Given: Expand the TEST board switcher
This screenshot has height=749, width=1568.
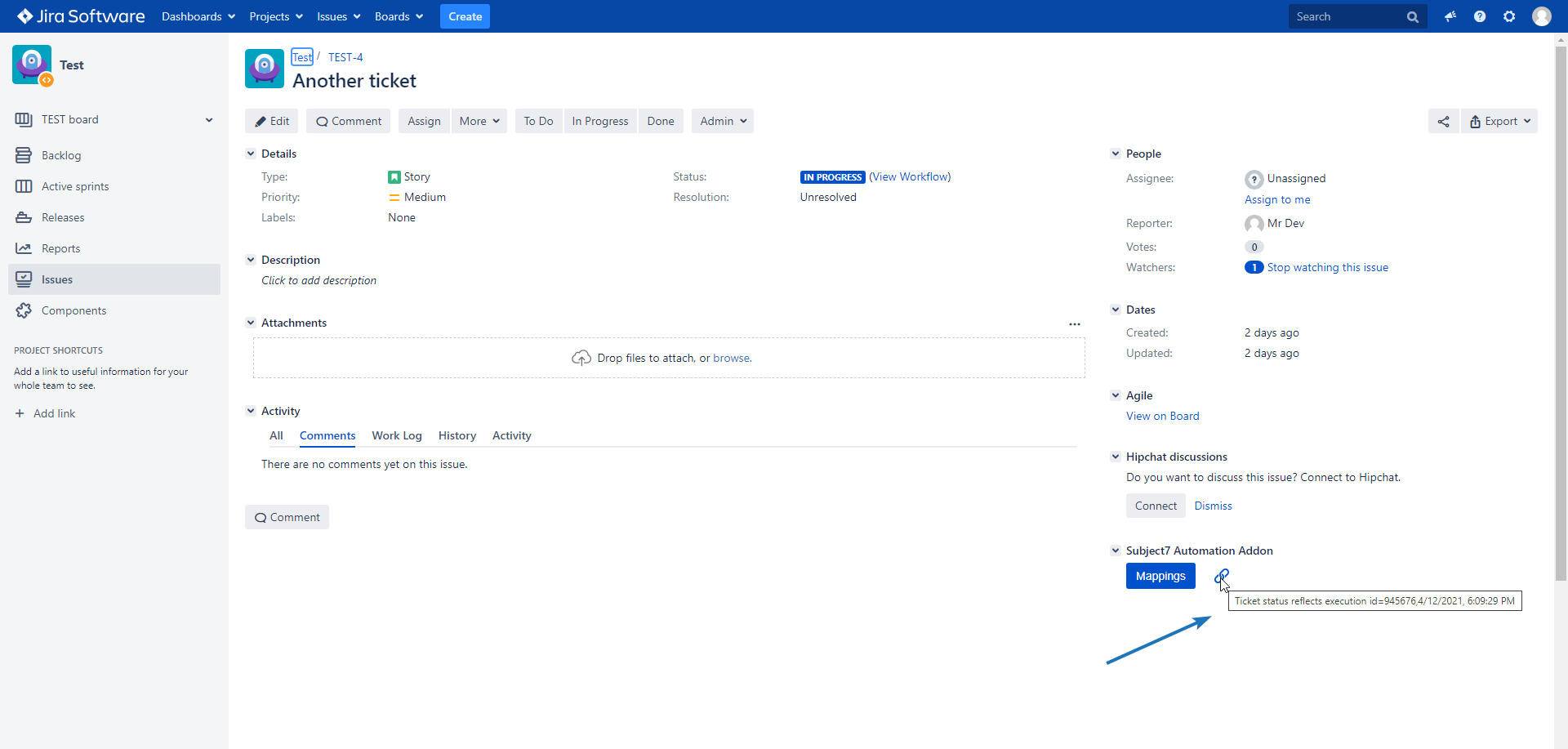Looking at the screenshot, I should 209,120.
